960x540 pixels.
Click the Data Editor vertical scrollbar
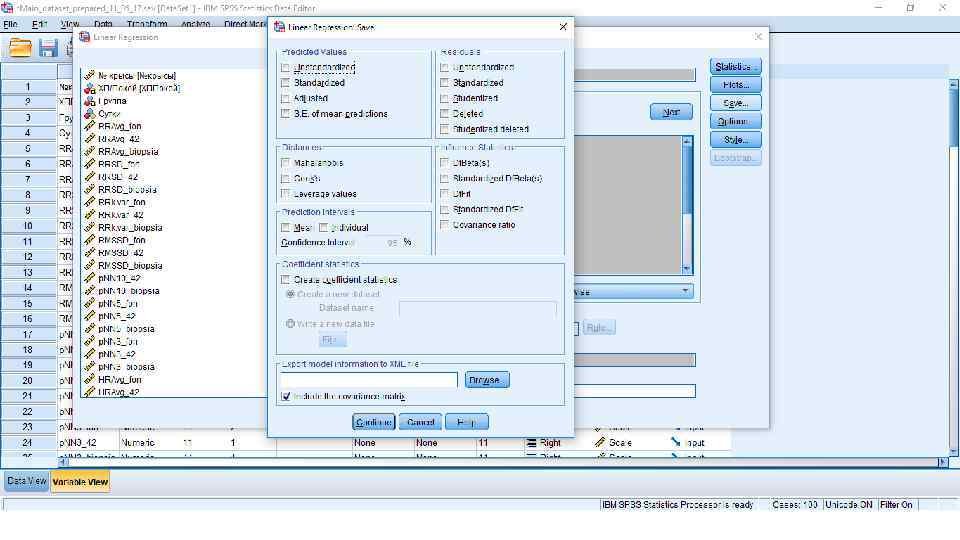click(953, 267)
